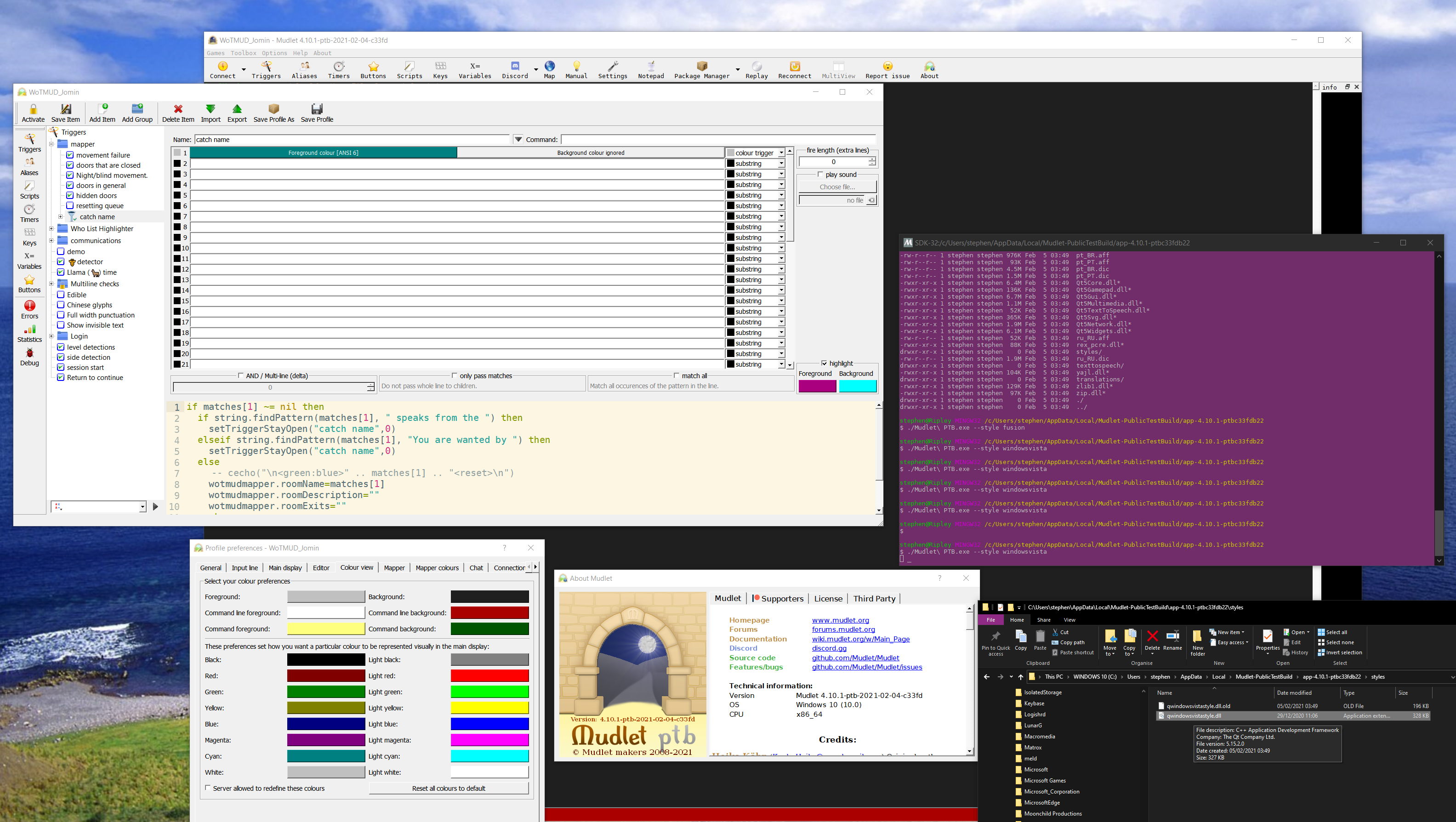This screenshot has width=1456, height=822.
Task: Open Package Manager in toolbar
Action: [701, 70]
